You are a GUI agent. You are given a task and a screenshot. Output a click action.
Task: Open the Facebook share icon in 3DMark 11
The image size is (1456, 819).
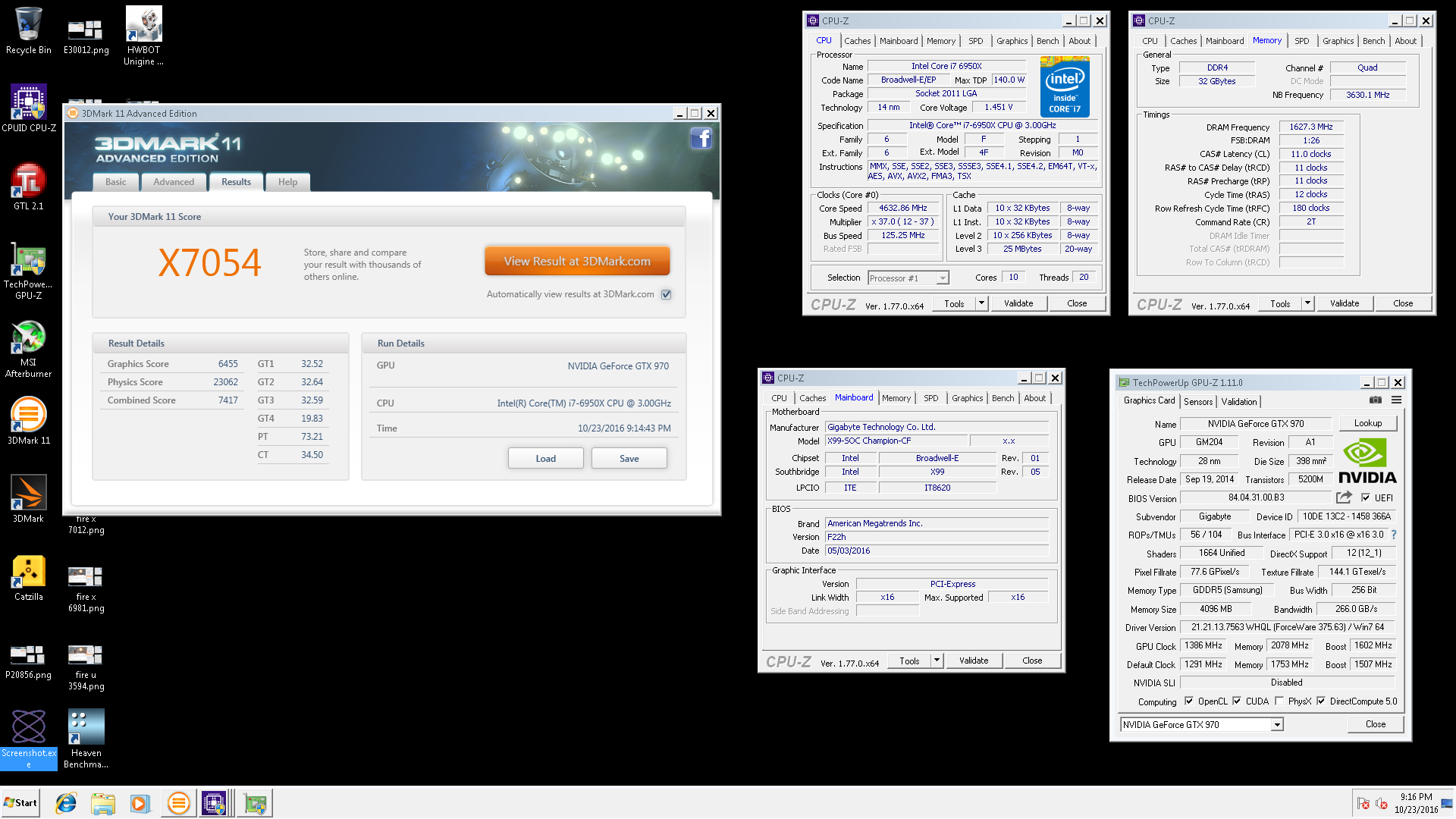(701, 138)
